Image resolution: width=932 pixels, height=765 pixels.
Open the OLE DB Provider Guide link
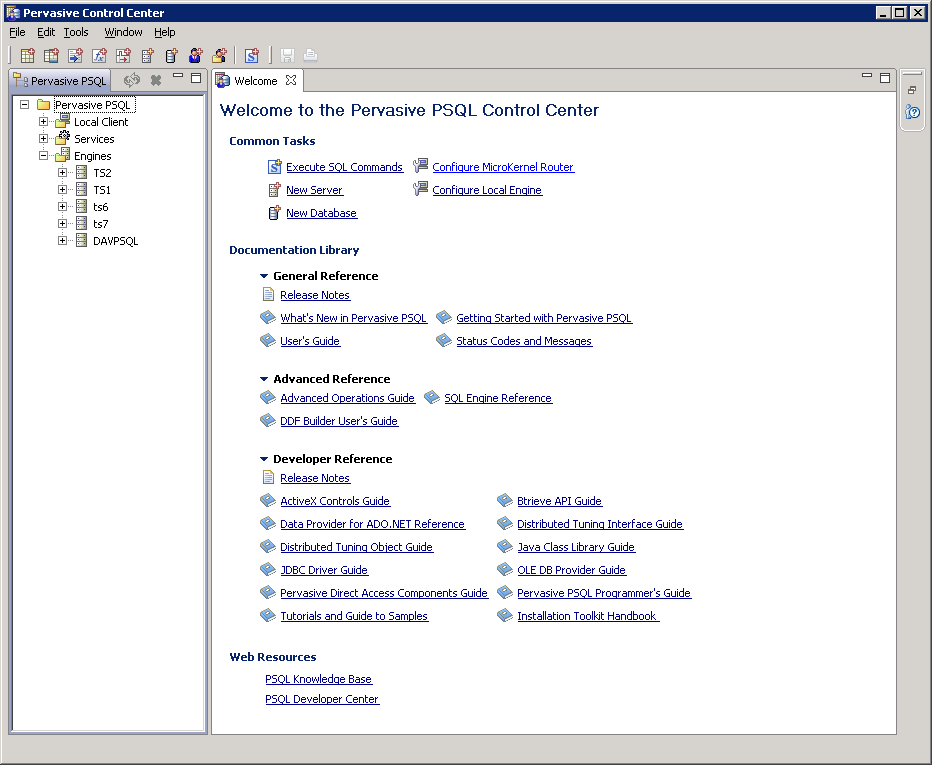pyautogui.click(x=571, y=570)
